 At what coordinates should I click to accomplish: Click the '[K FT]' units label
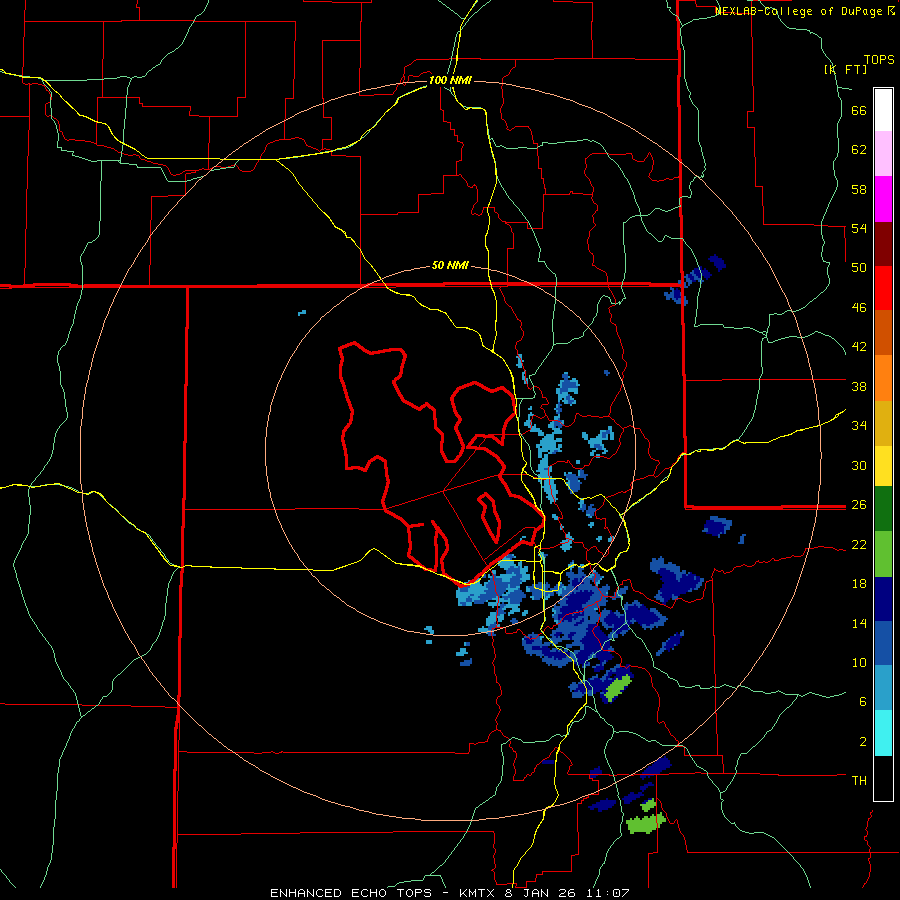(845, 69)
